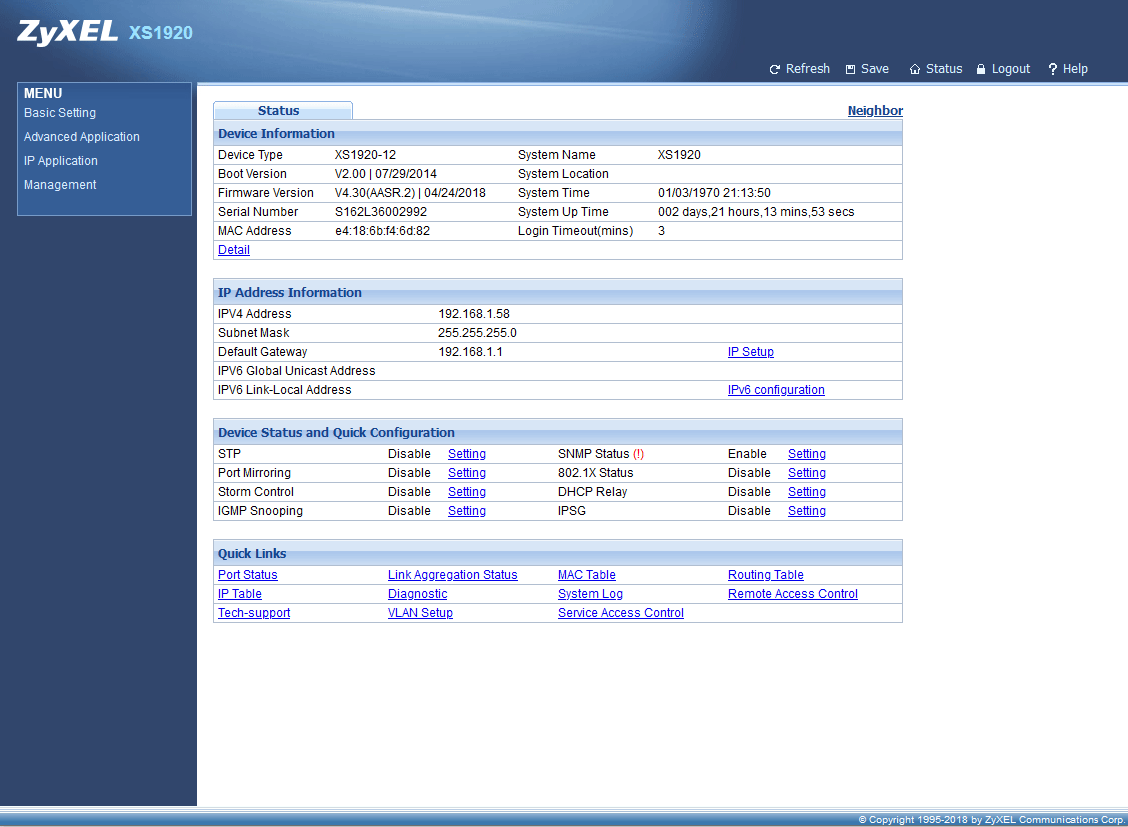Select the System Up Time value

(755, 212)
